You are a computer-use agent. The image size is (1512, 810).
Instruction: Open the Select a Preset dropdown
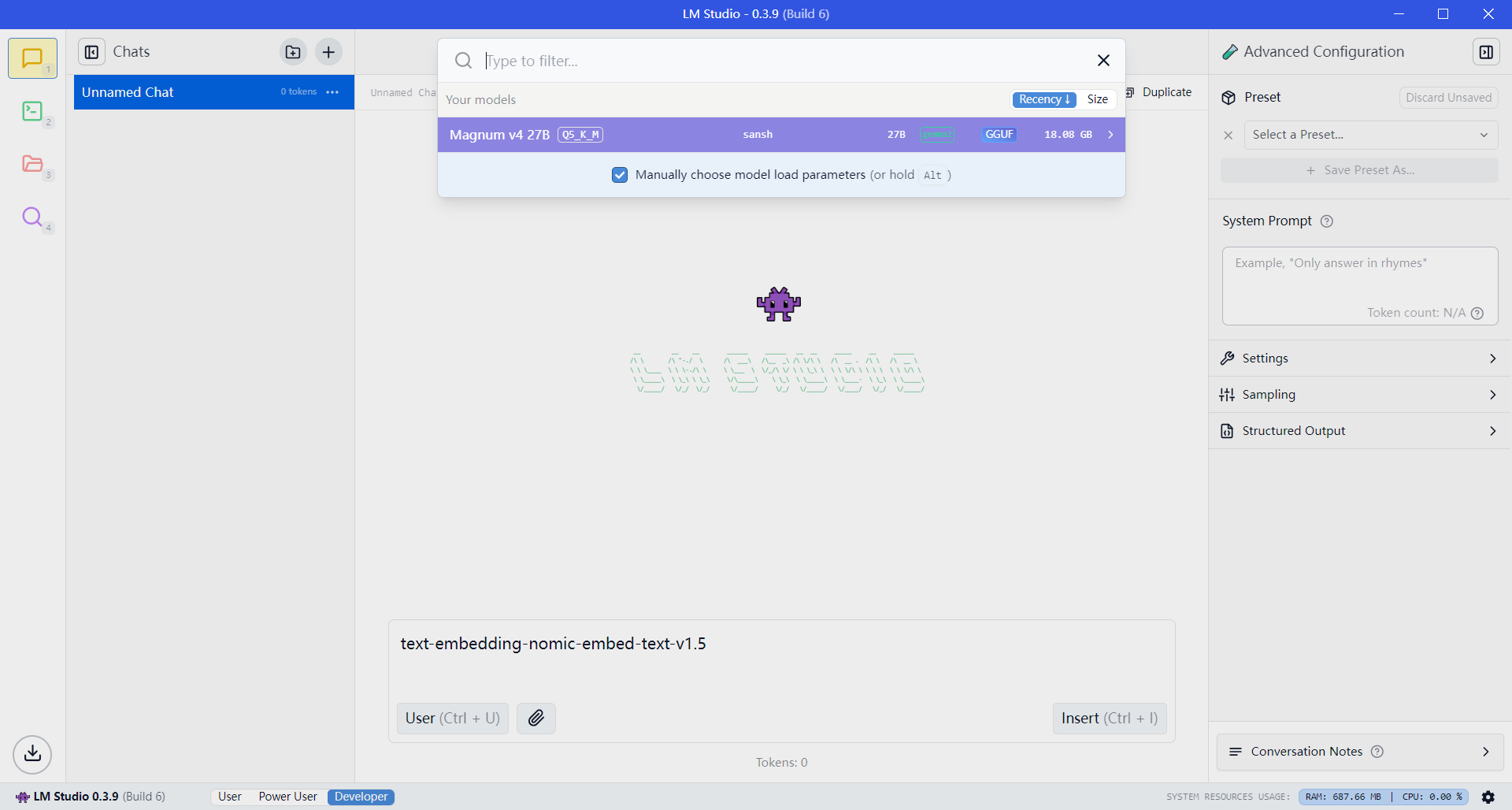1371,135
